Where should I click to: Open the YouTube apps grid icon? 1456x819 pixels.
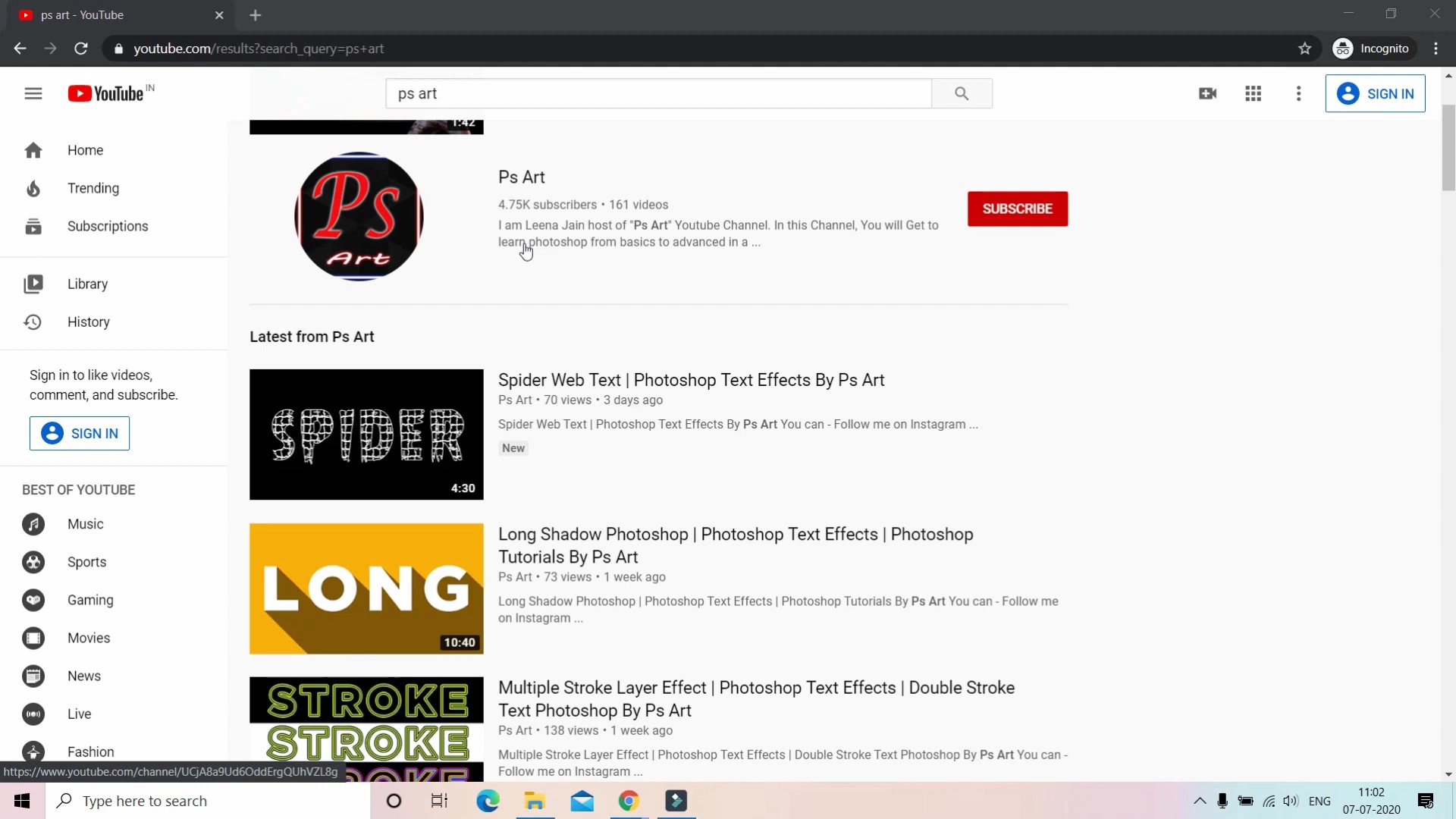click(1254, 93)
